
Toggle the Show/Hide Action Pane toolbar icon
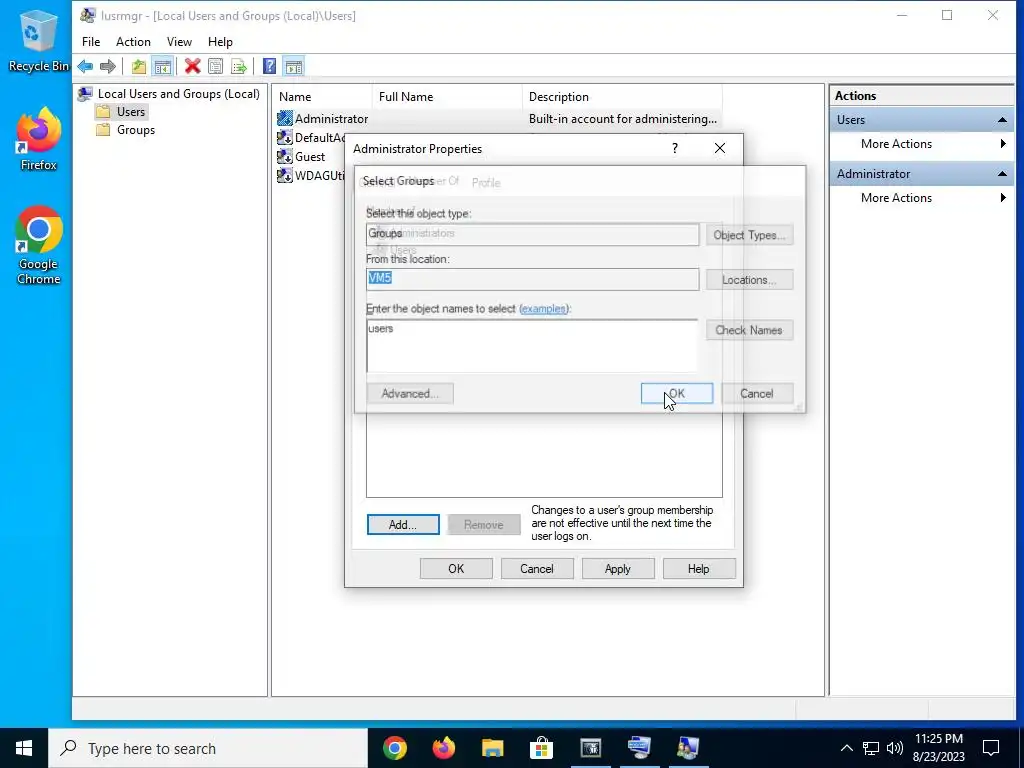pos(294,66)
